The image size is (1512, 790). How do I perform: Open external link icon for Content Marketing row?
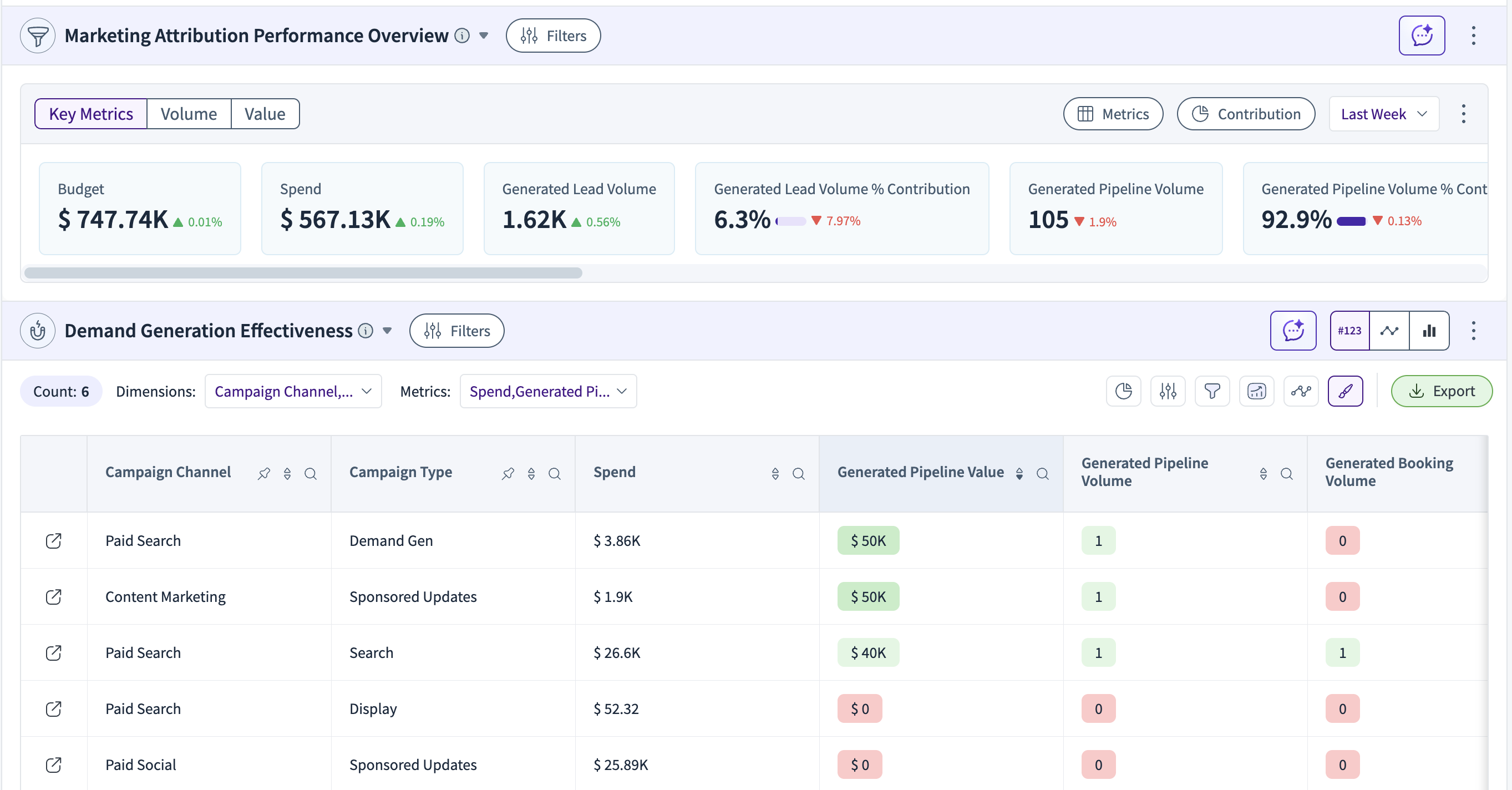point(53,596)
